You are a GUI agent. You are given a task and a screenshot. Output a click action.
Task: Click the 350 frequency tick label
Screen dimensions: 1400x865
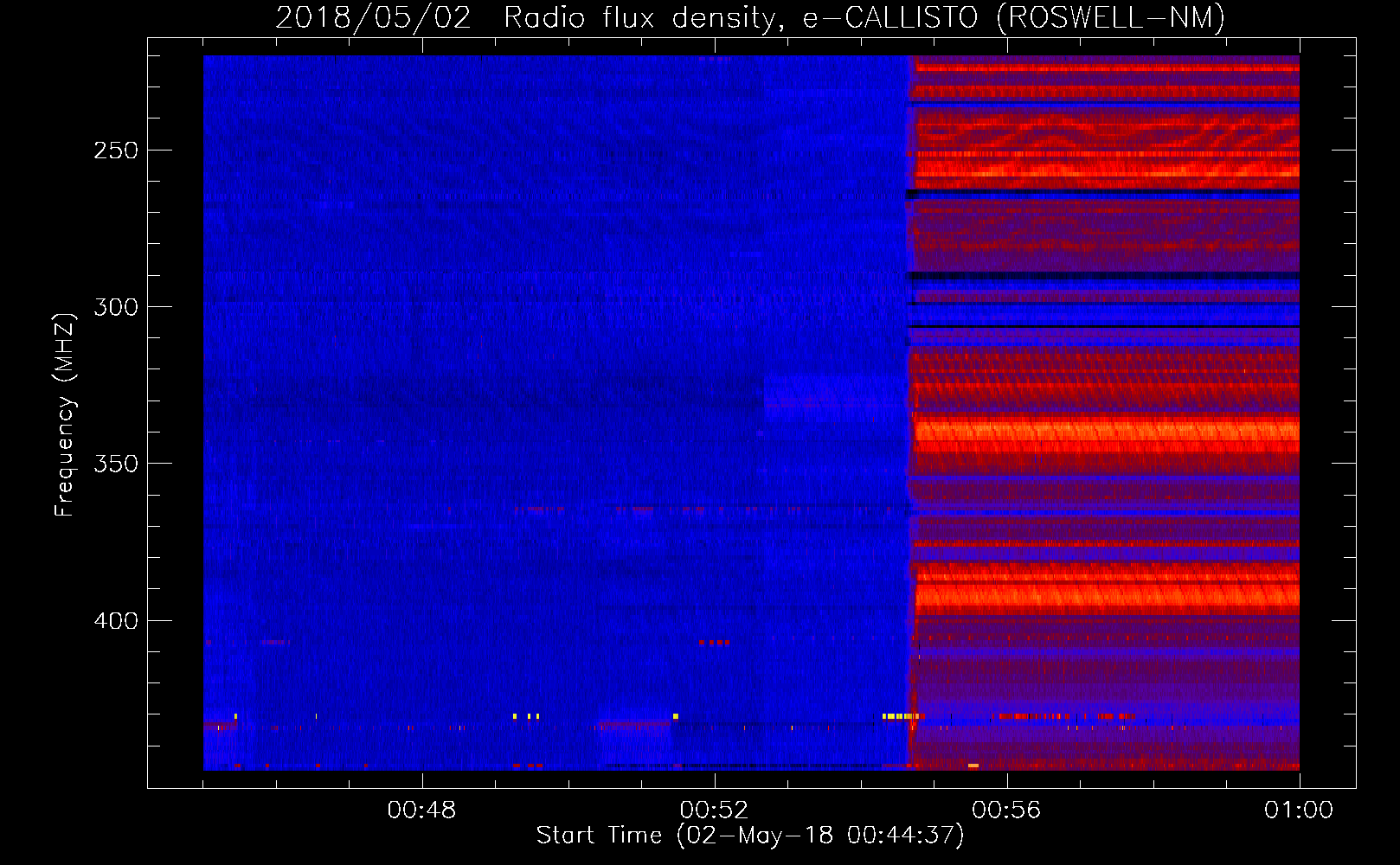116,465
